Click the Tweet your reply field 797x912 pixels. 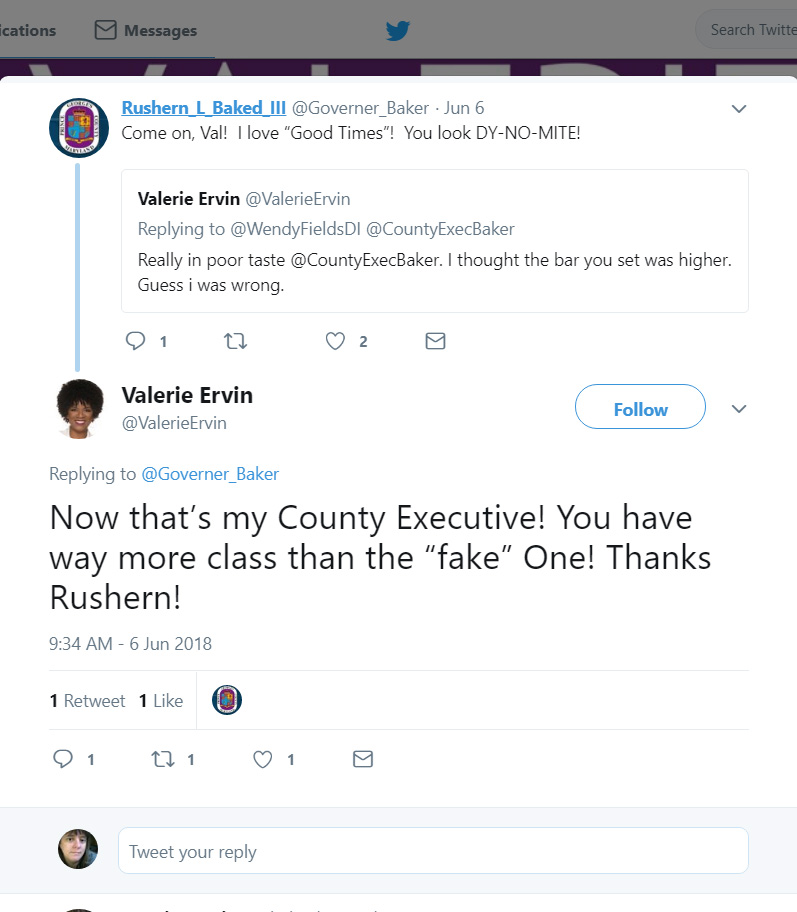point(433,851)
